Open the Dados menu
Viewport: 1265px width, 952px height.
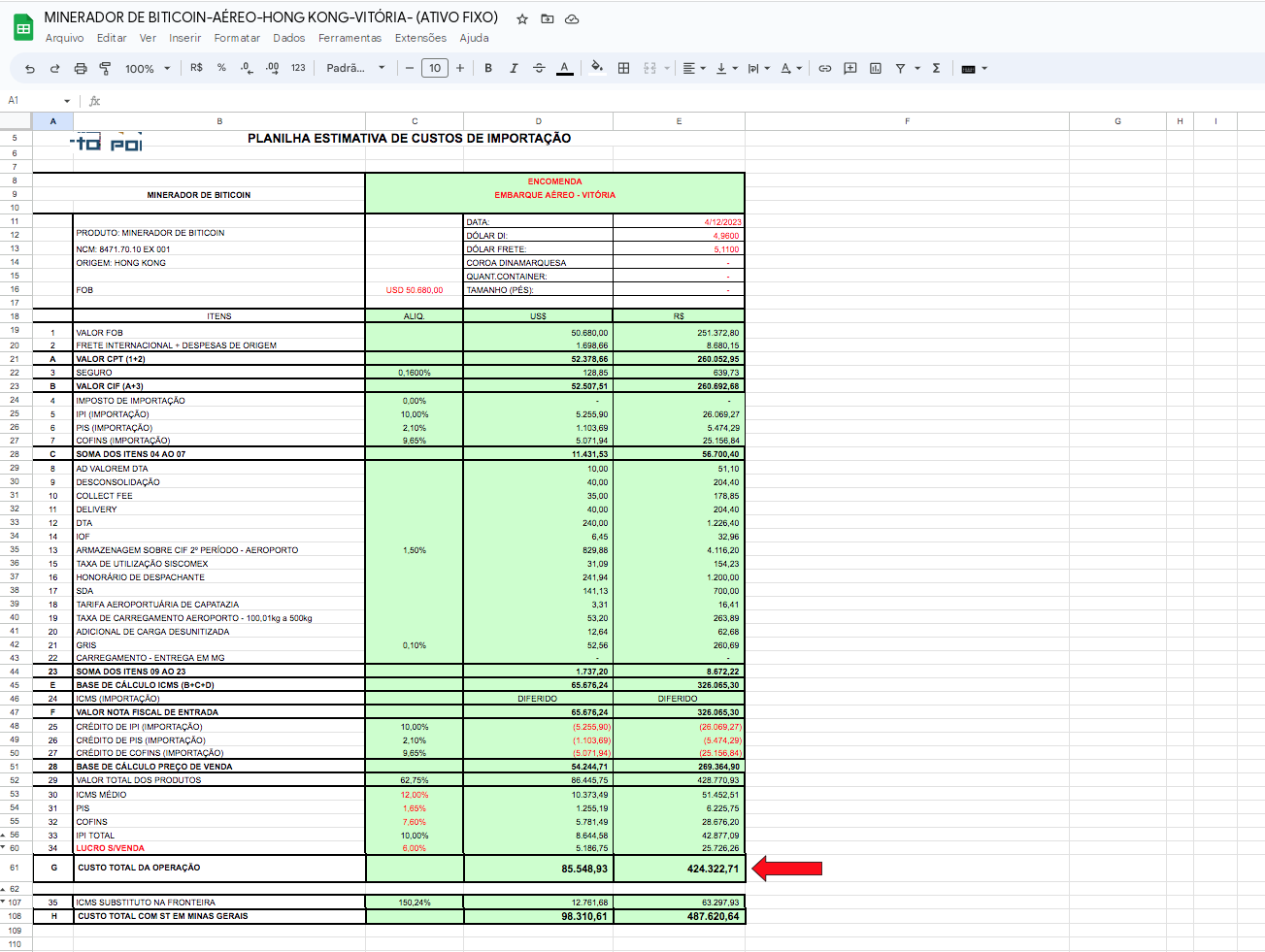click(289, 38)
